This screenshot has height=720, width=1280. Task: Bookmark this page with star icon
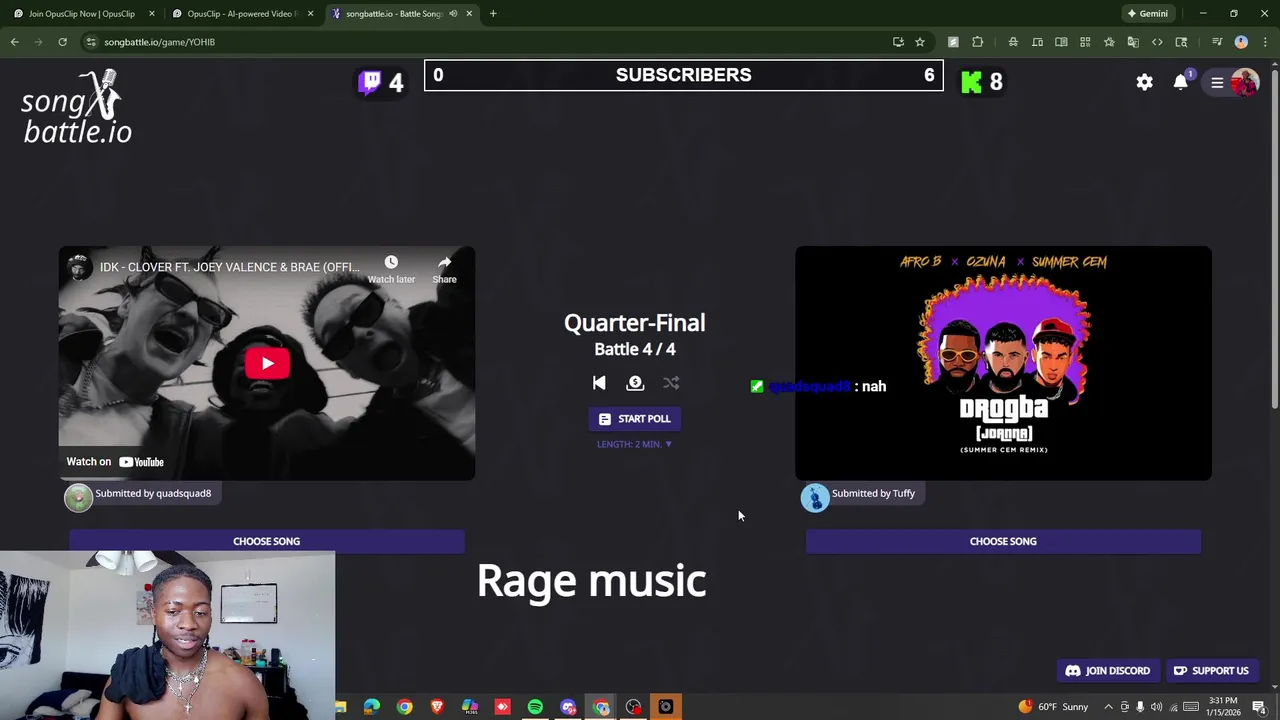pyautogui.click(x=920, y=42)
